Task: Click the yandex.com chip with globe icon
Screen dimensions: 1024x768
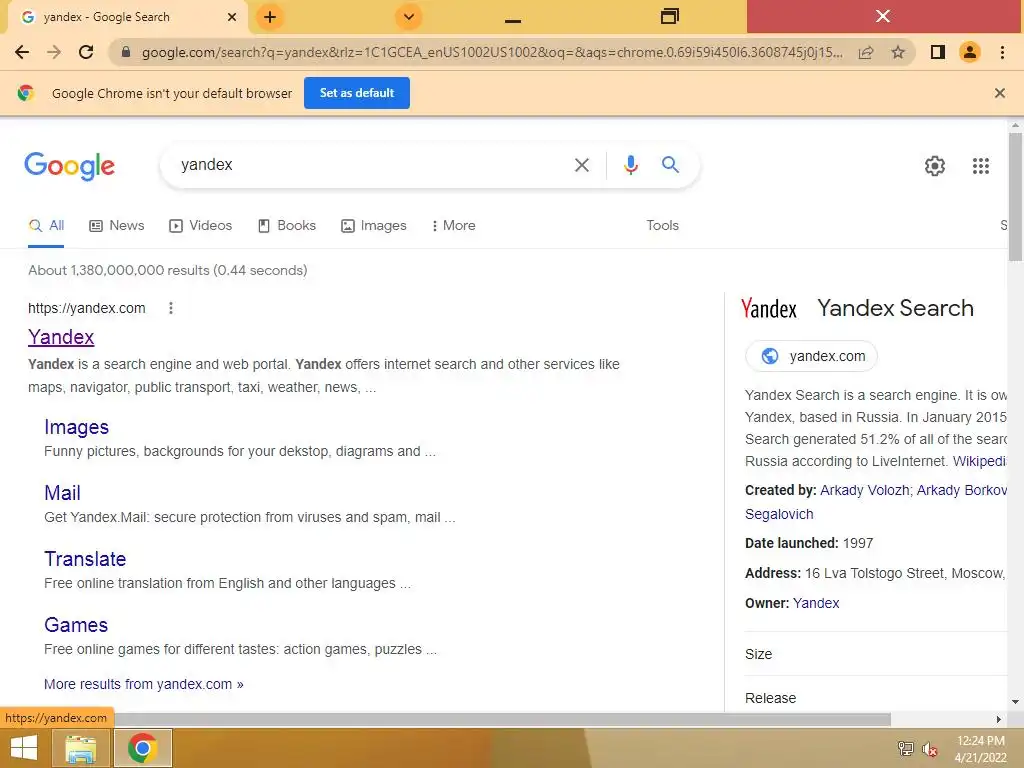Action: pos(811,356)
